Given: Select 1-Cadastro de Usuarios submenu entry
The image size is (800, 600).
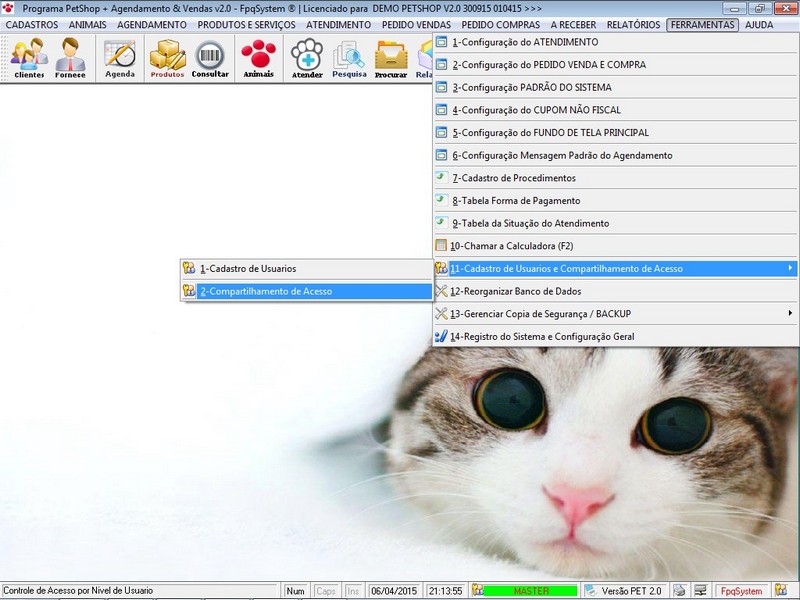Looking at the screenshot, I should coord(307,268).
